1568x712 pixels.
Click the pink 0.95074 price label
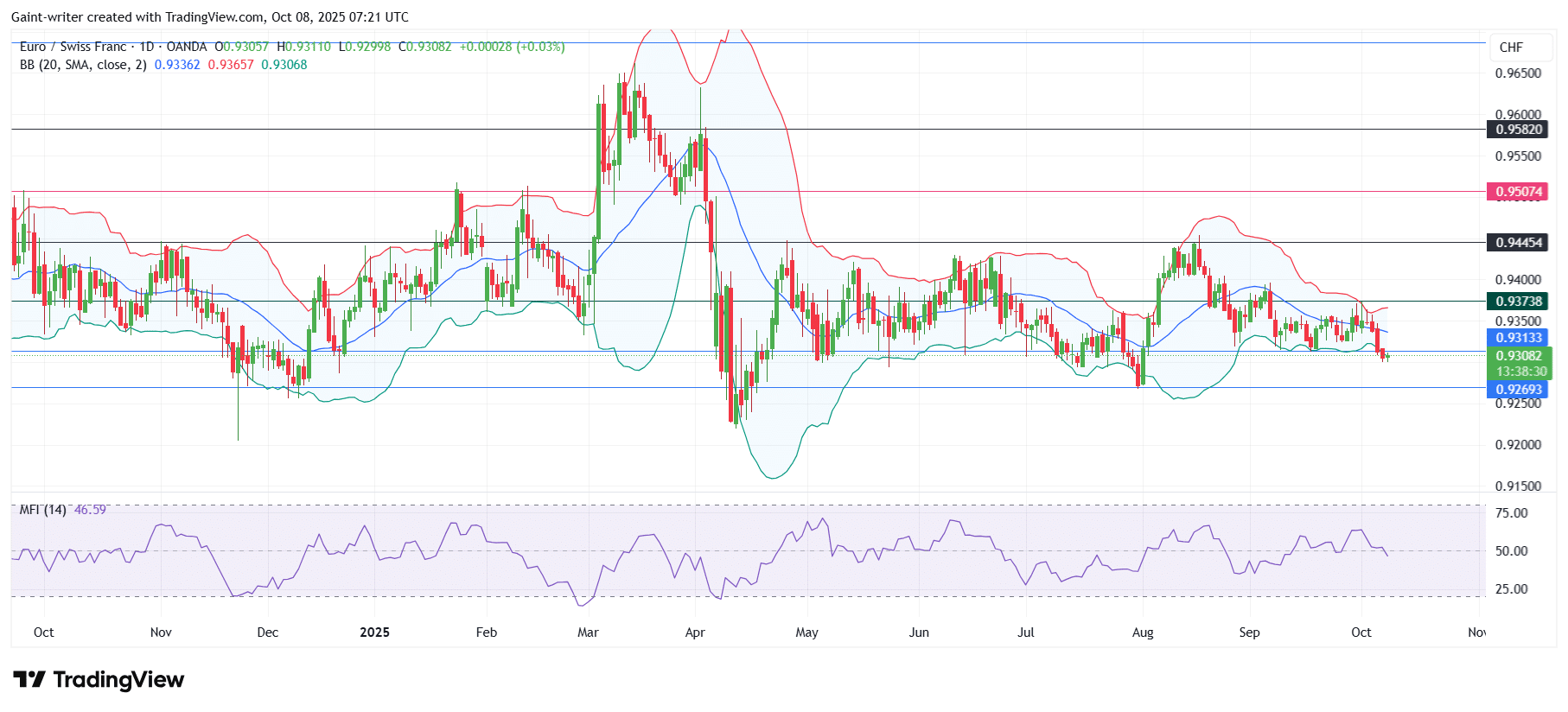1519,192
